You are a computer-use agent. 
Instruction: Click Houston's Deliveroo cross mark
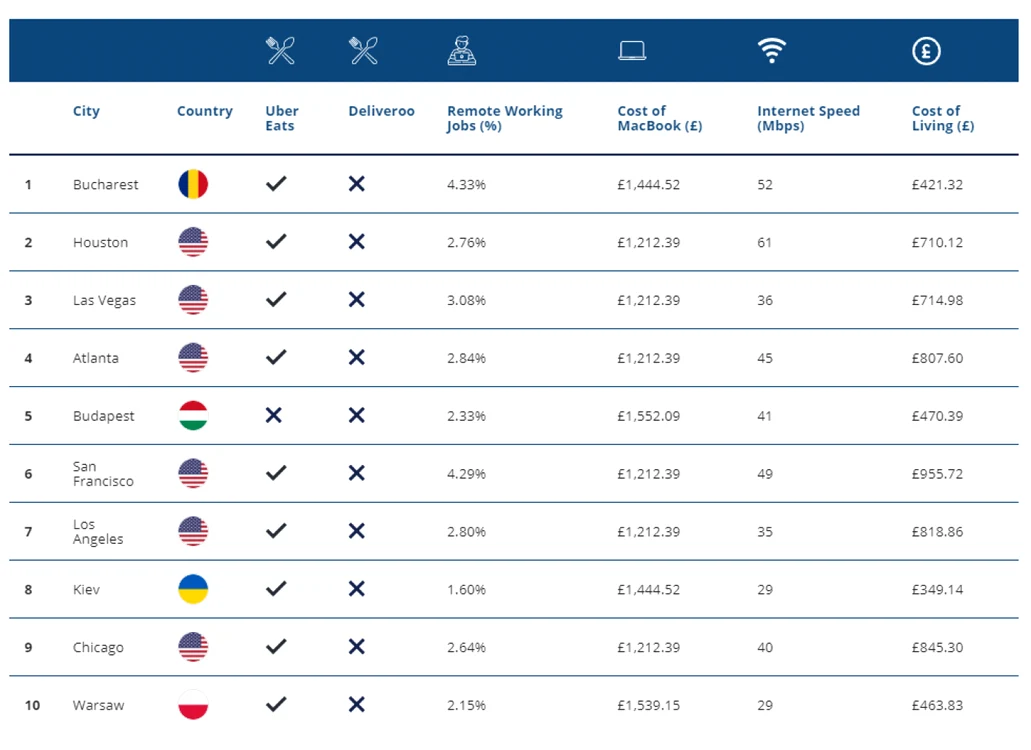[356, 242]
